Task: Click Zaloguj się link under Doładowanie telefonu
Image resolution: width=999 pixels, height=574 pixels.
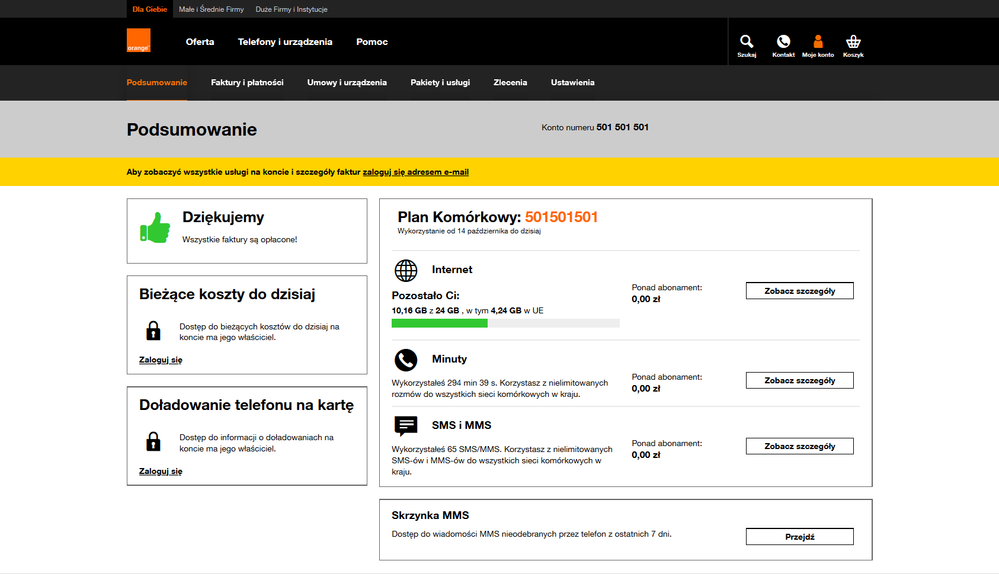Action: point(160,471)
